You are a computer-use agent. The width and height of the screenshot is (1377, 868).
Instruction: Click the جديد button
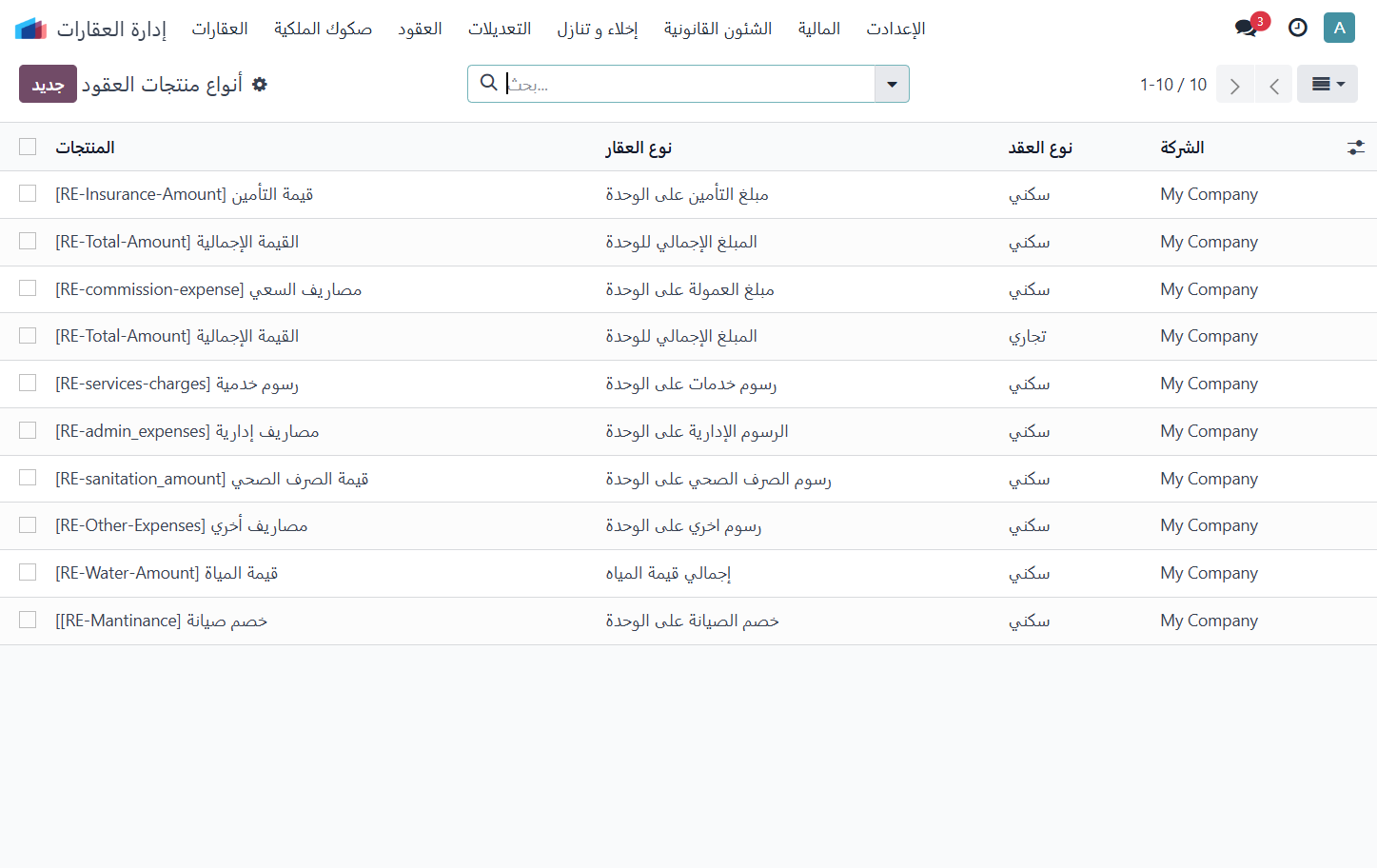coord(48,85)
